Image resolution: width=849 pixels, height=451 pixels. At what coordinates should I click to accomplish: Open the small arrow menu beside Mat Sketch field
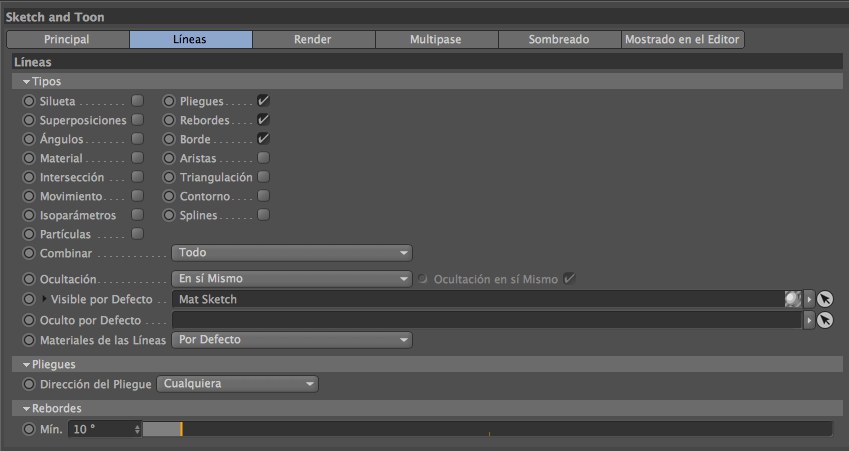809,298
